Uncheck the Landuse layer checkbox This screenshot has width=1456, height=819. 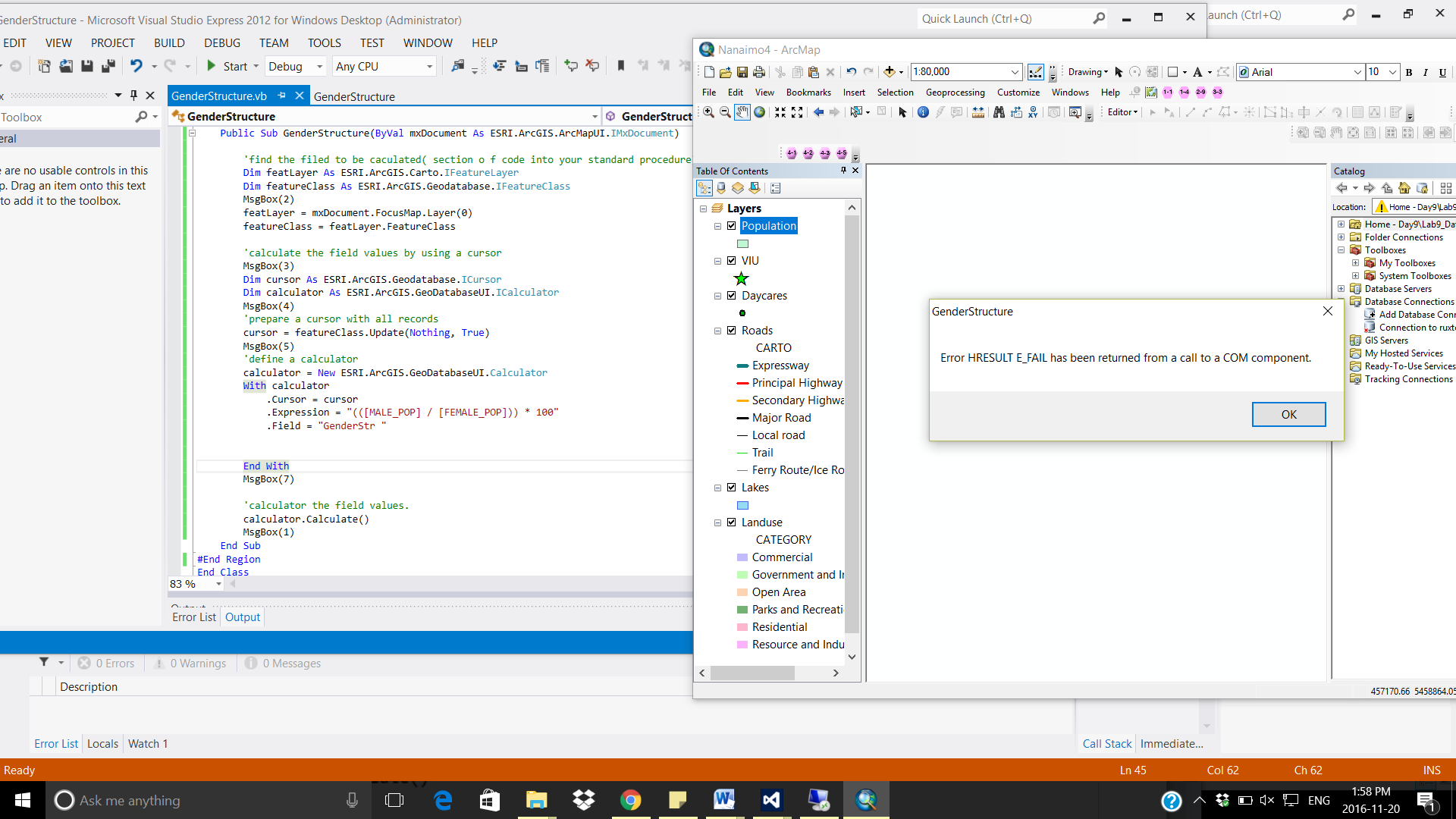point(732,522)
